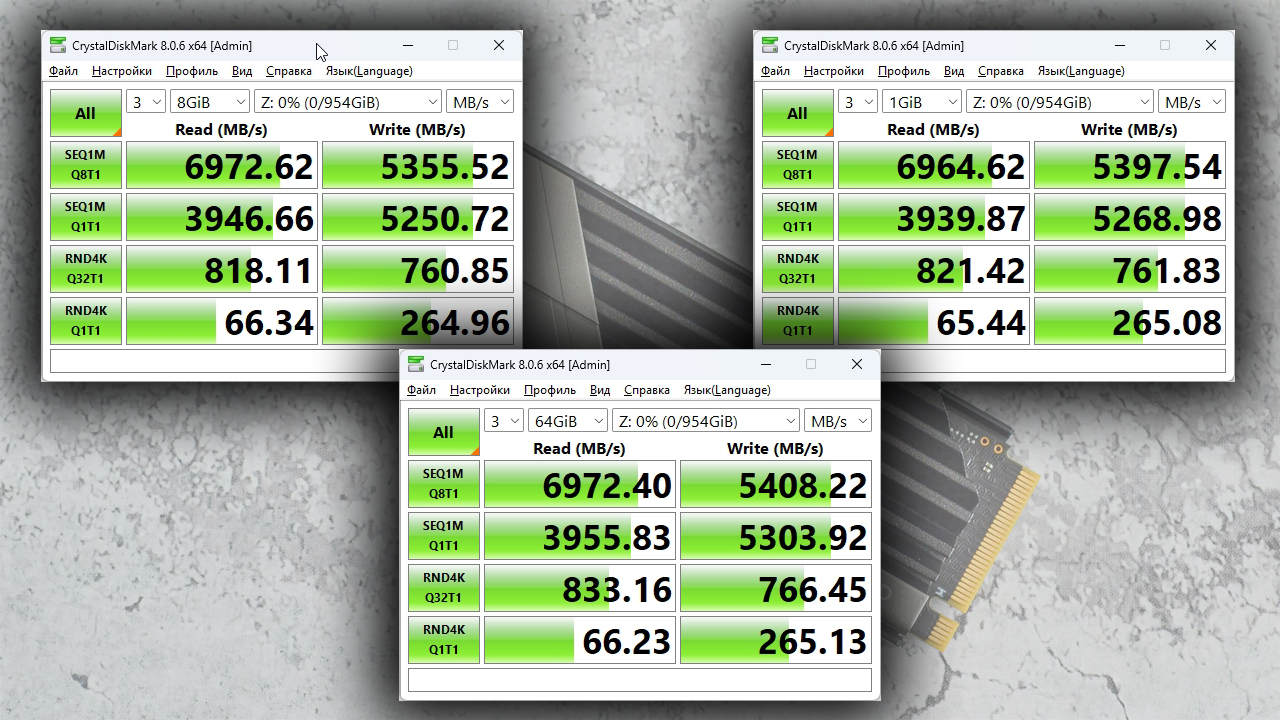Start SEQ1M Q1T1 test in 1GiB window
This screenshot has height=720, width=1280.
[x=798, y=217]
